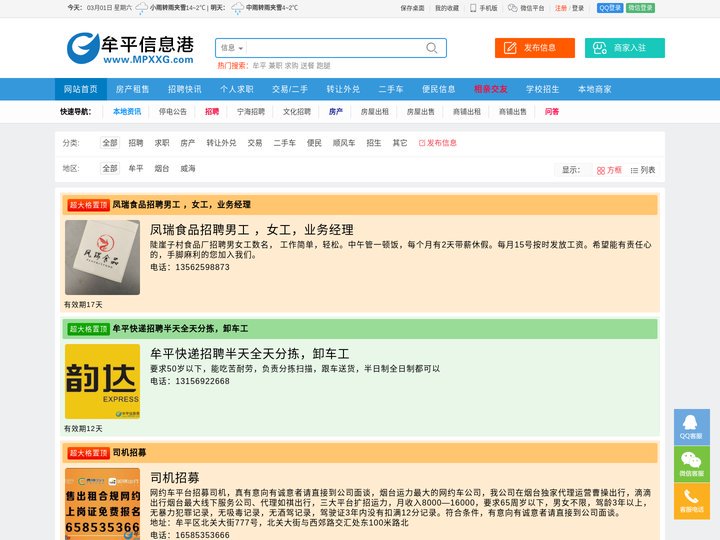Image resolution: width=720 pixels, height=540 pixels.
Task: Click the green header bar title 牟平快递招聘
Action: [180, 329]
